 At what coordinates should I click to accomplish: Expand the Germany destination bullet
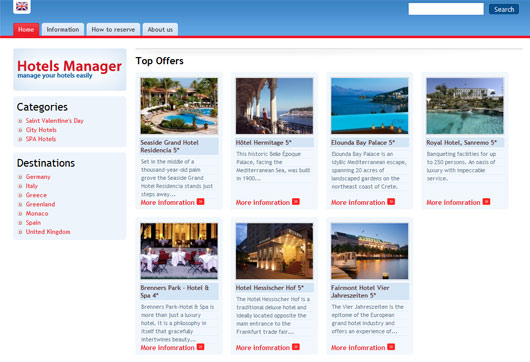point(20,177)
